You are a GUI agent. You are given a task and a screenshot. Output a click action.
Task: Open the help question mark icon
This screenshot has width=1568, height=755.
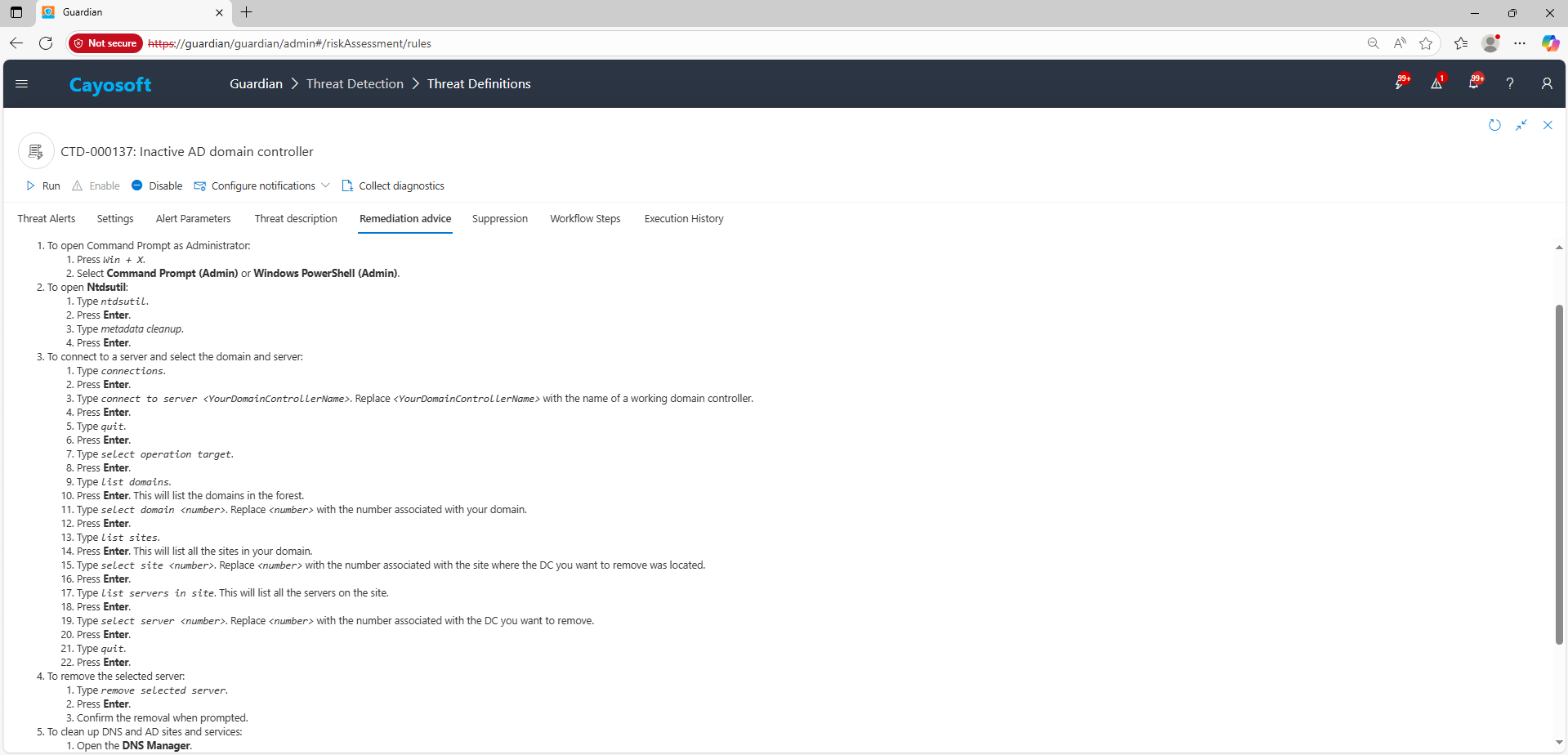coord(1510,83)
